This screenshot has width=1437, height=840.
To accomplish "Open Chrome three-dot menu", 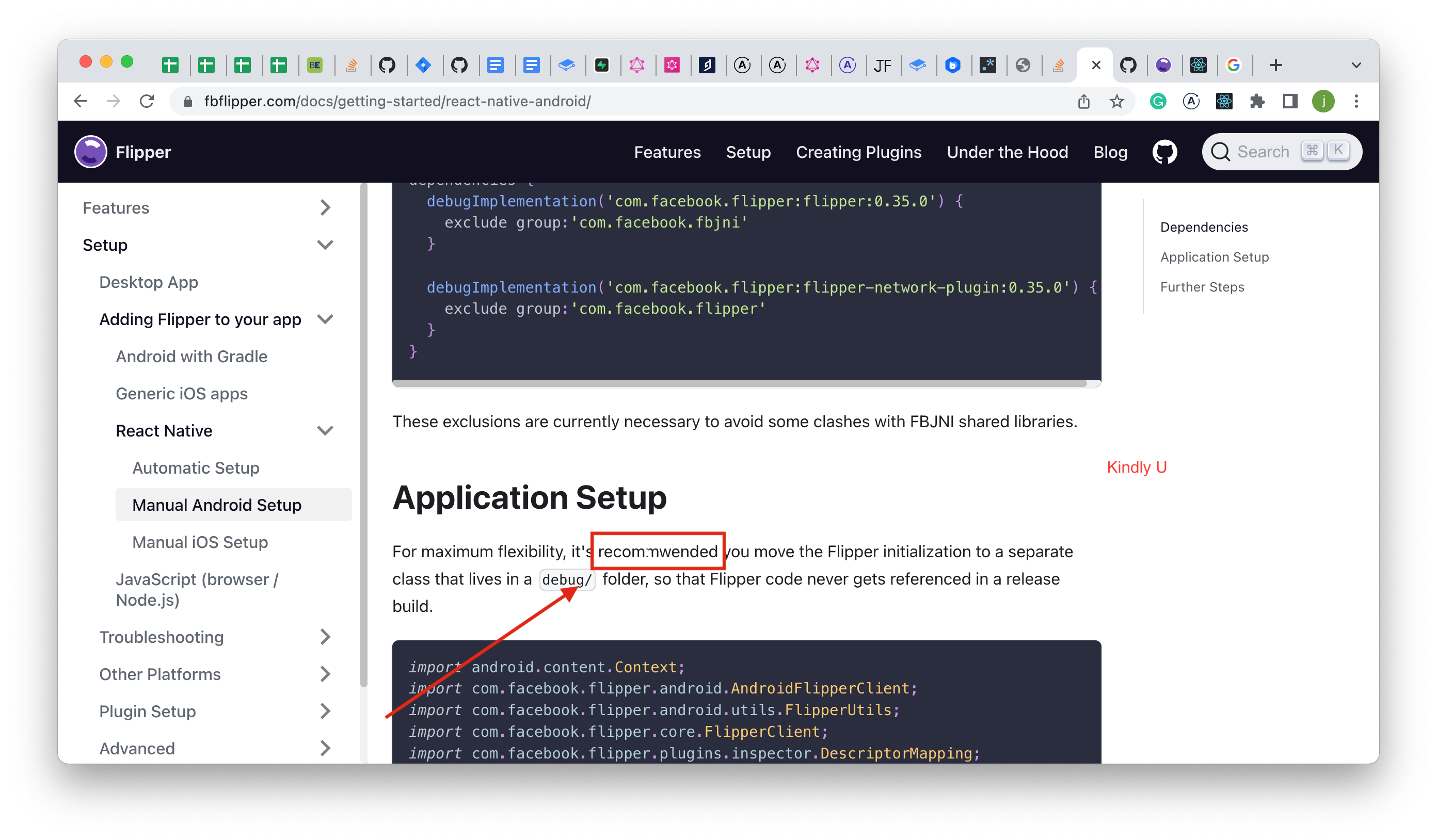I will 1356,102.
